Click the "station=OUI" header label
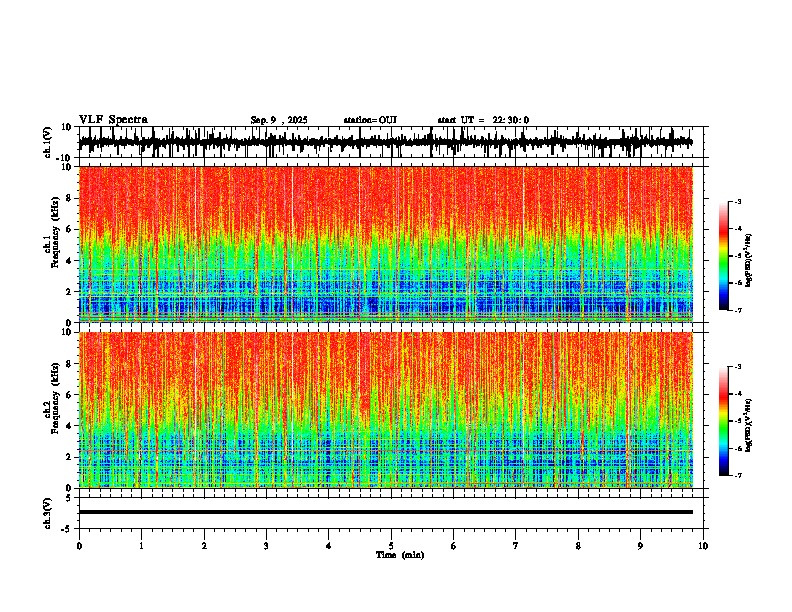792x612 pixels. pyautogui.click(x=370, y=120)
